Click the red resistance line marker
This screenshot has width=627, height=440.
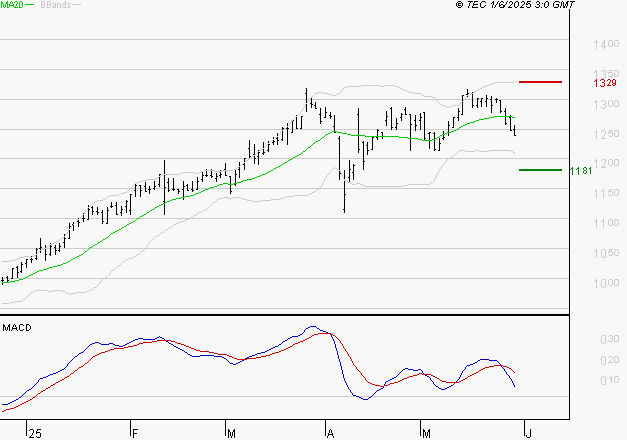(x=539, y=81)
